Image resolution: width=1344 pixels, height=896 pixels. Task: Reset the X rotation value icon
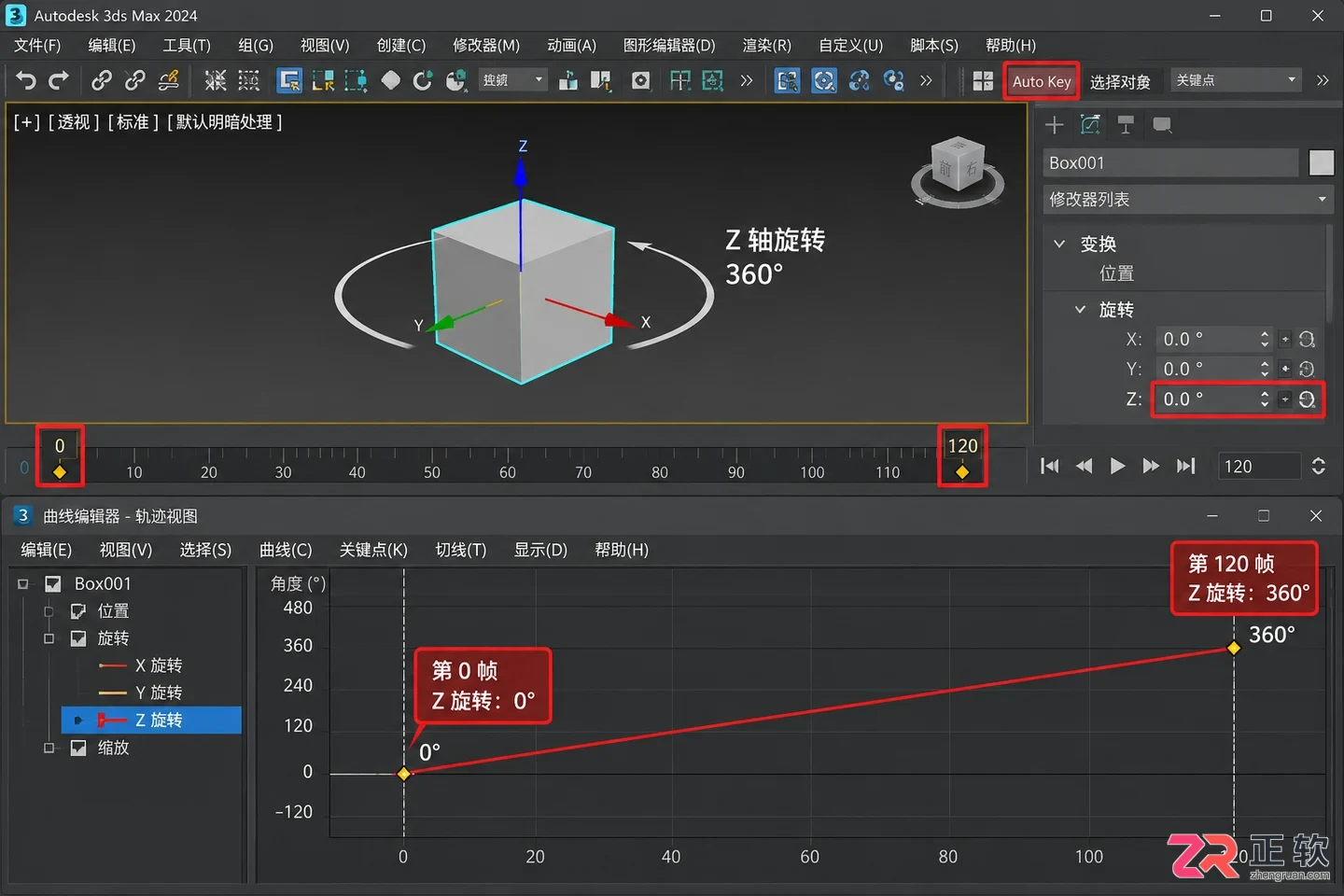[1307, 340]
